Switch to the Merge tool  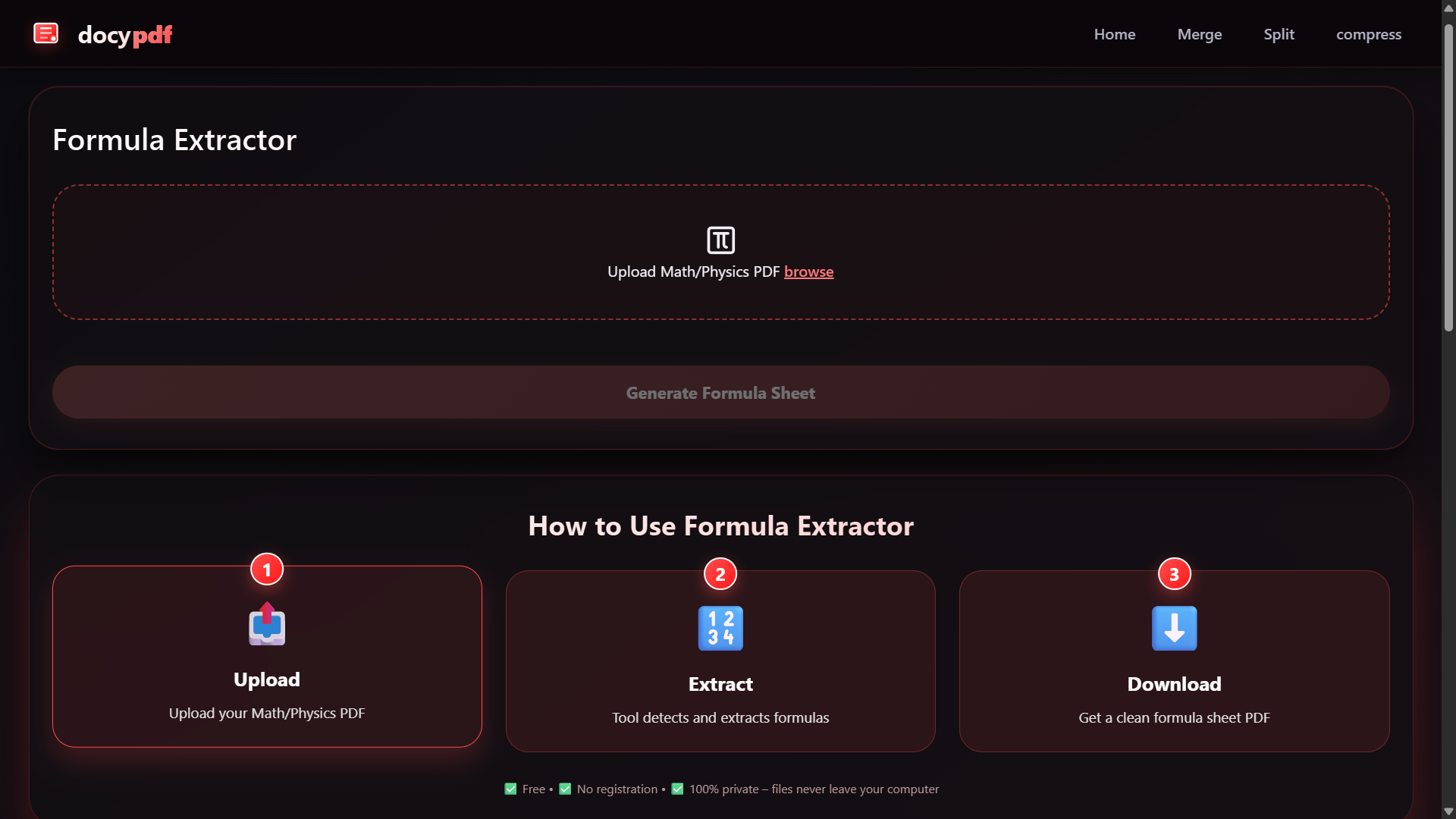[x=1200, y=34]
